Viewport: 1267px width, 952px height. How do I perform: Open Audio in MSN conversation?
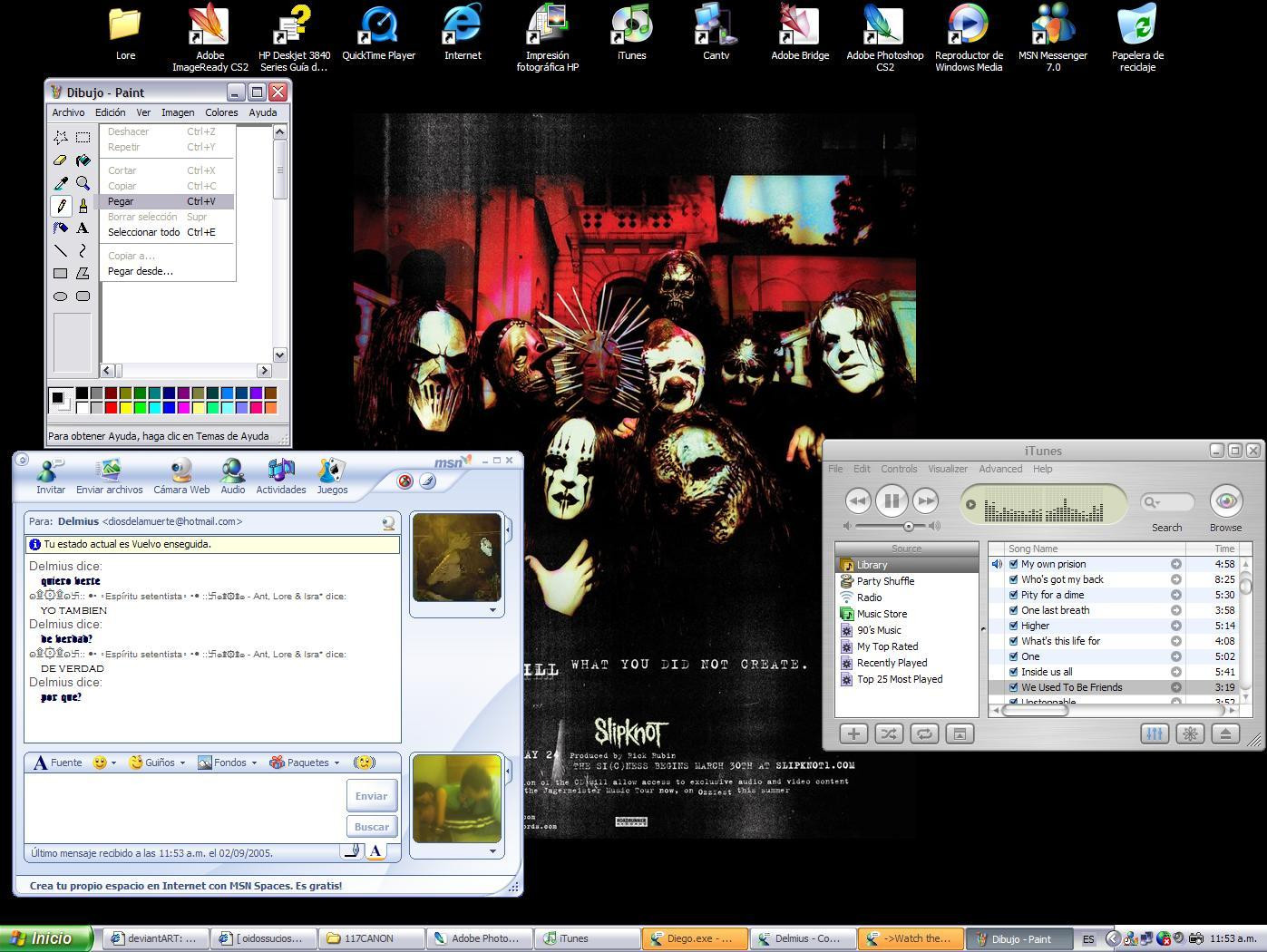(233, 477)
